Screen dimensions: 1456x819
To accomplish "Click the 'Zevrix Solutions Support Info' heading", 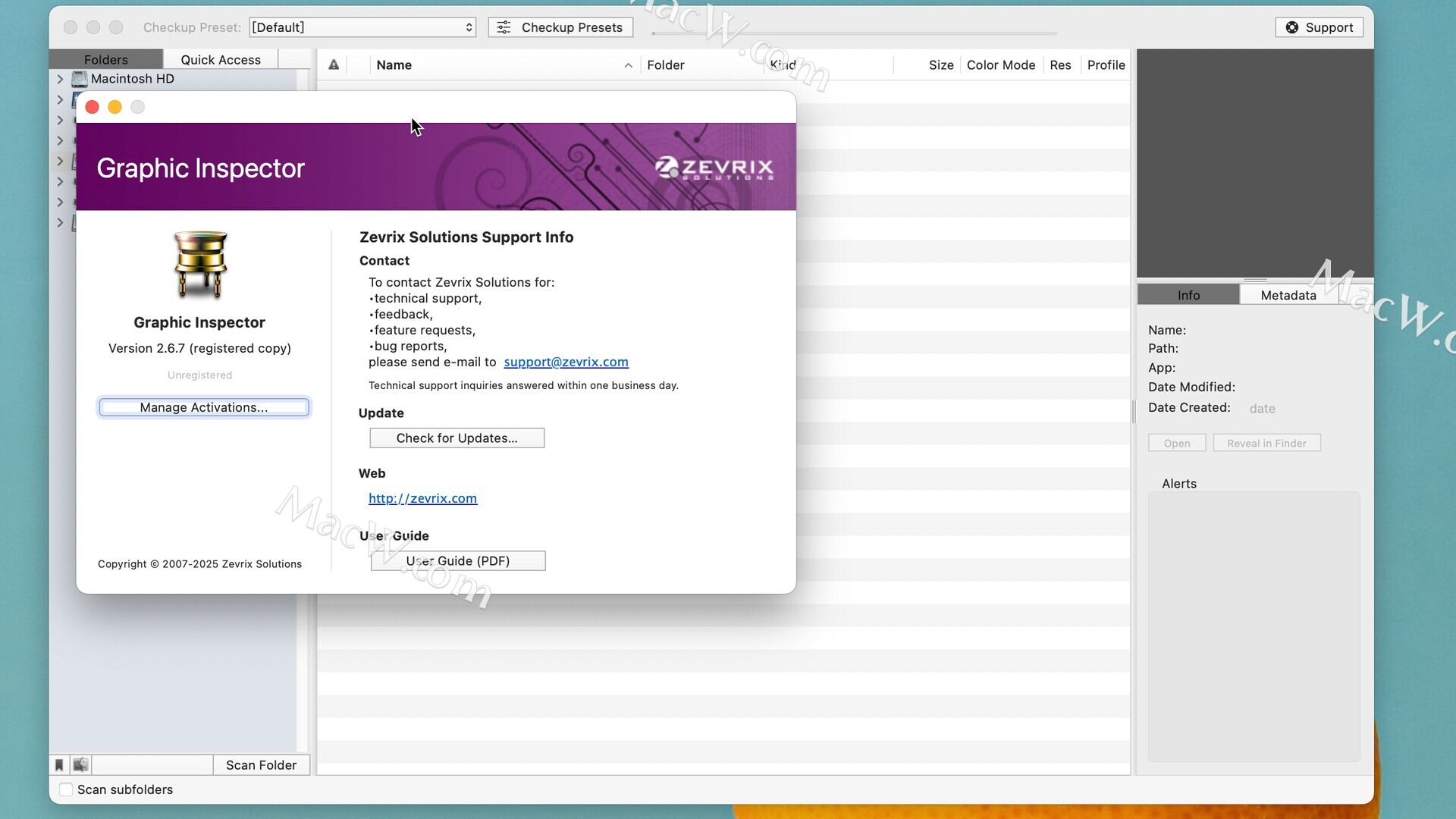I will 466,237.
